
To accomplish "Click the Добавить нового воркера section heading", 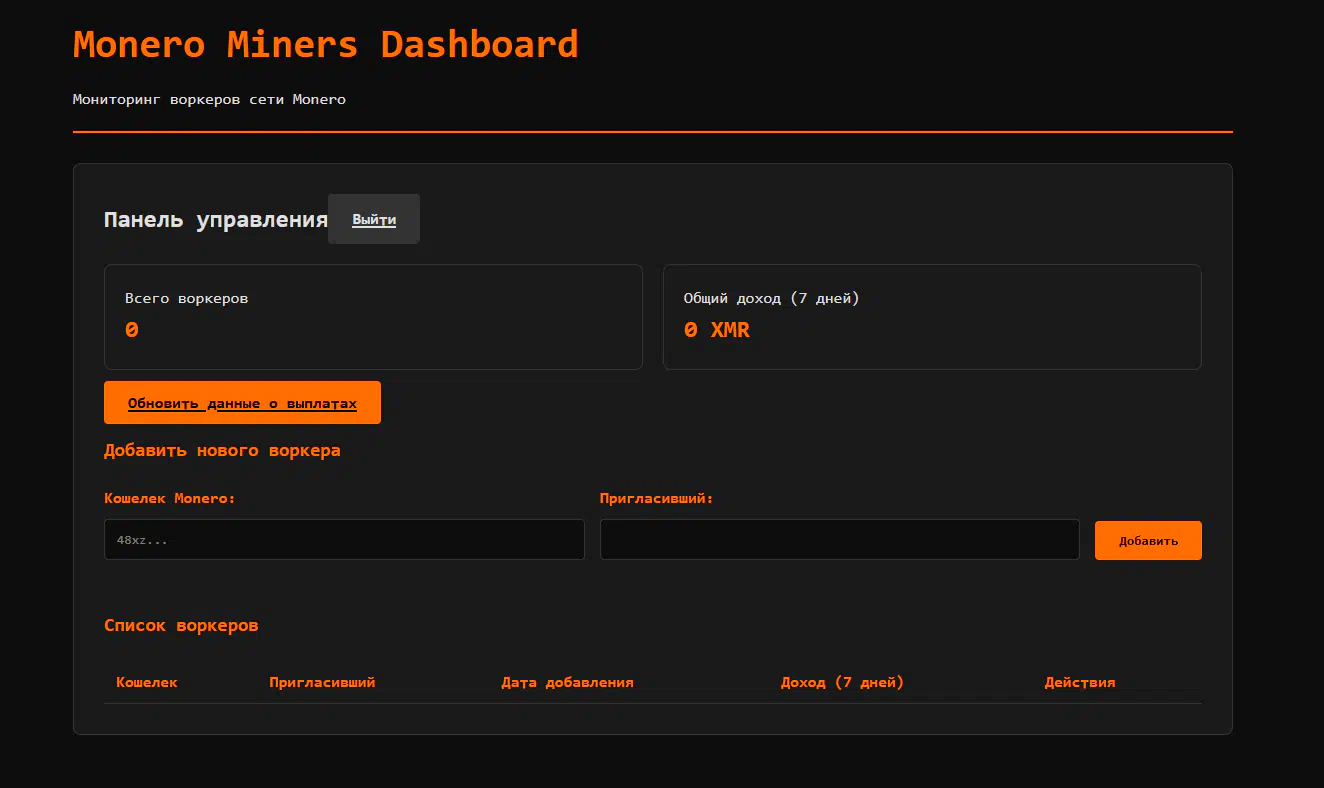I will 222,450.
